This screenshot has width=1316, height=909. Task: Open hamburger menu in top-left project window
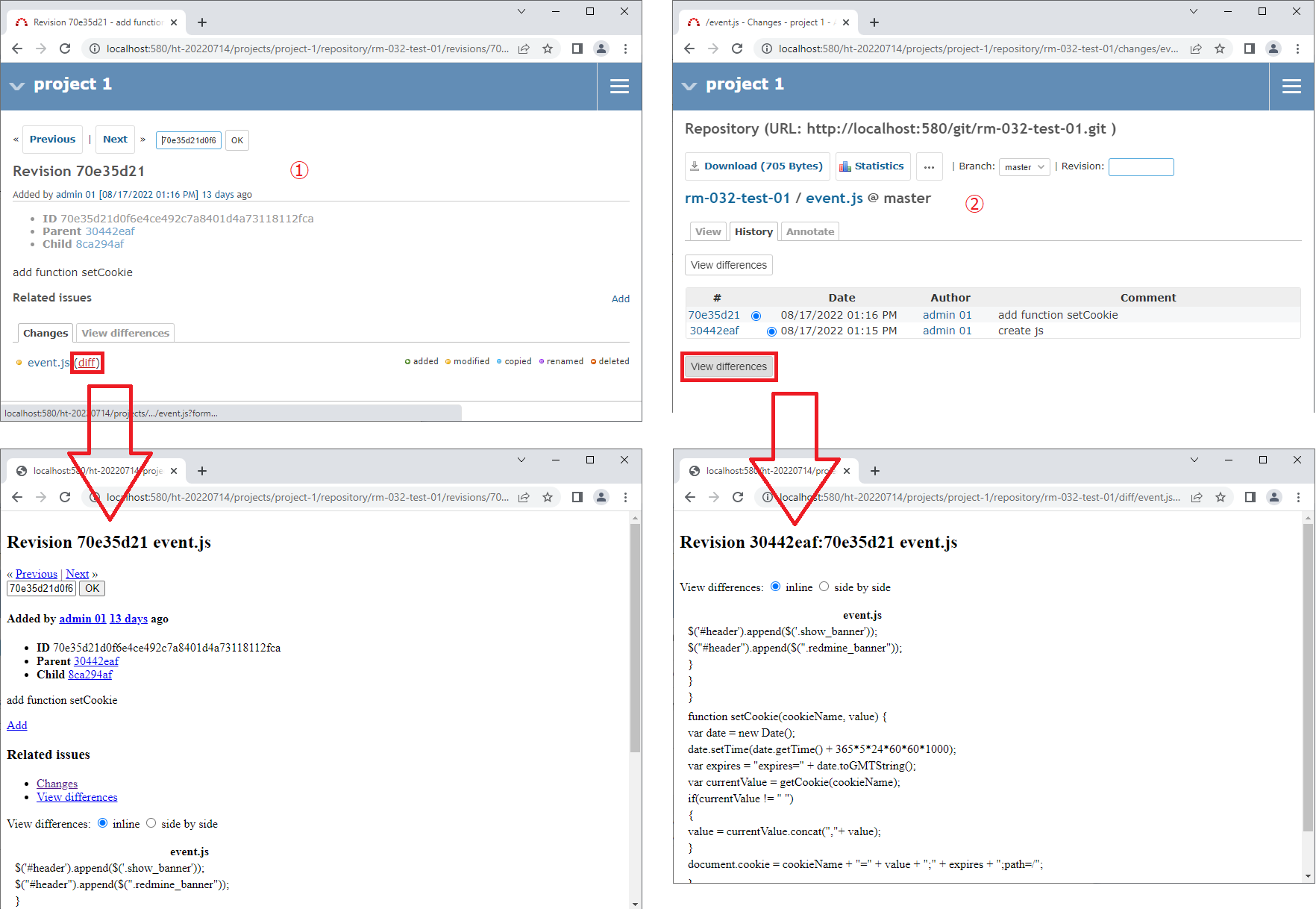[619, 87]
